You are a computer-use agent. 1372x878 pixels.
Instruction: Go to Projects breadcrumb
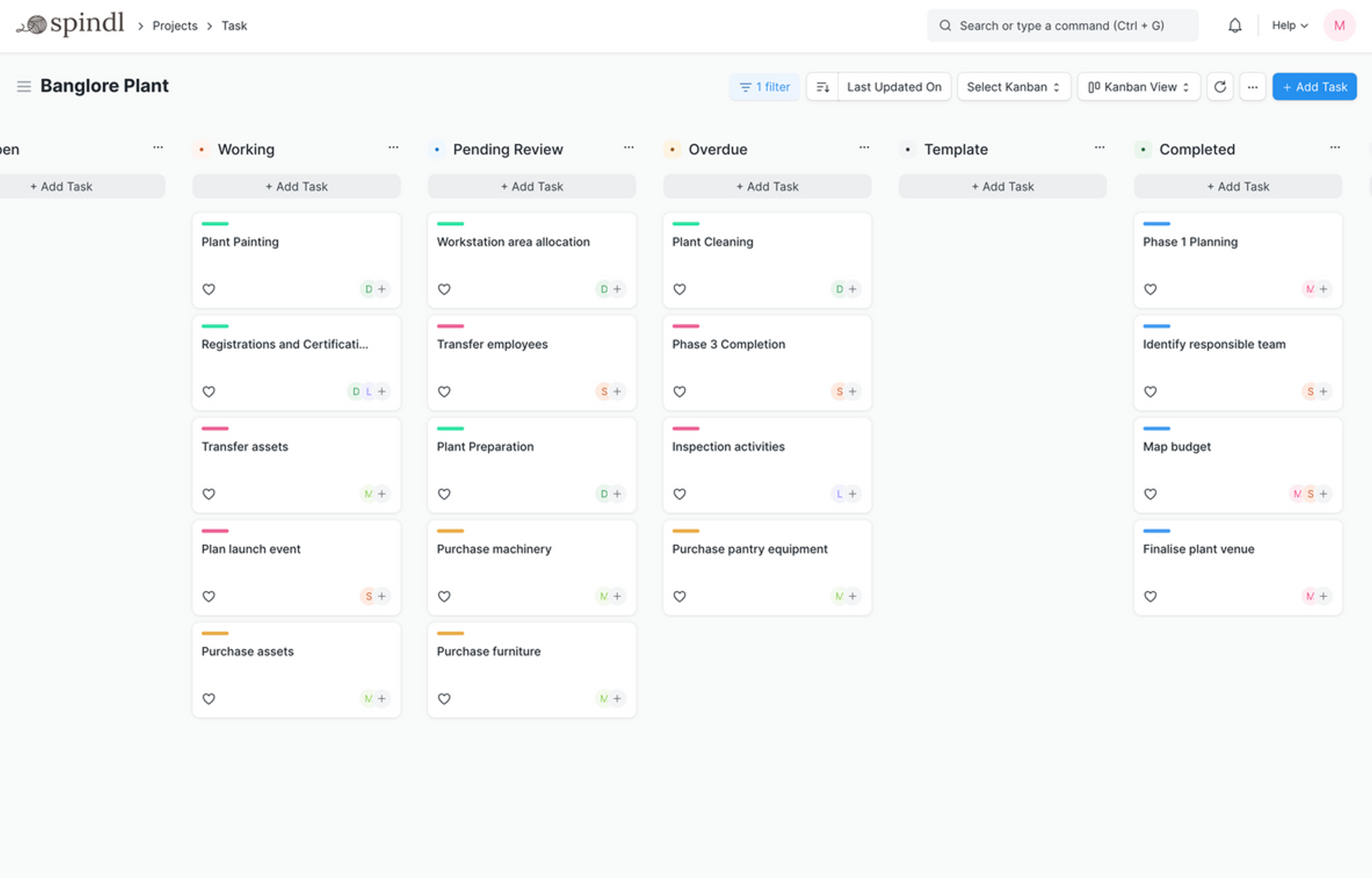coord(174,25)
